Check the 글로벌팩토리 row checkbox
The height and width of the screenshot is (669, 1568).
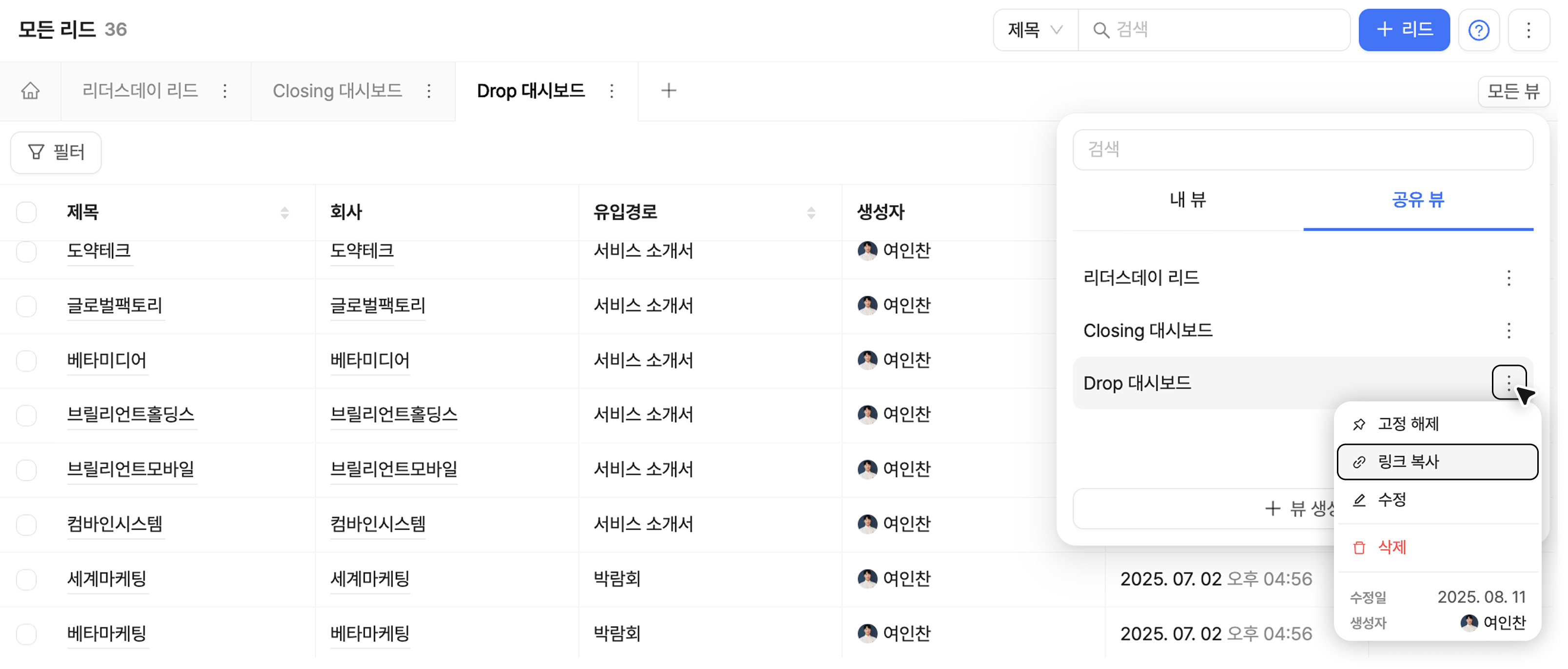26,306
